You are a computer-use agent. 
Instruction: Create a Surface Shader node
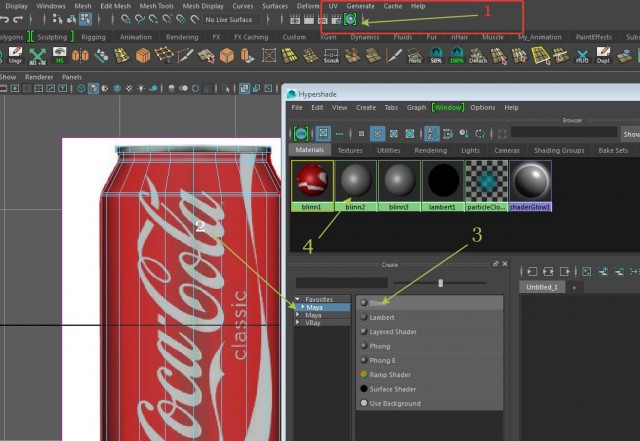(x=393, y=389)
